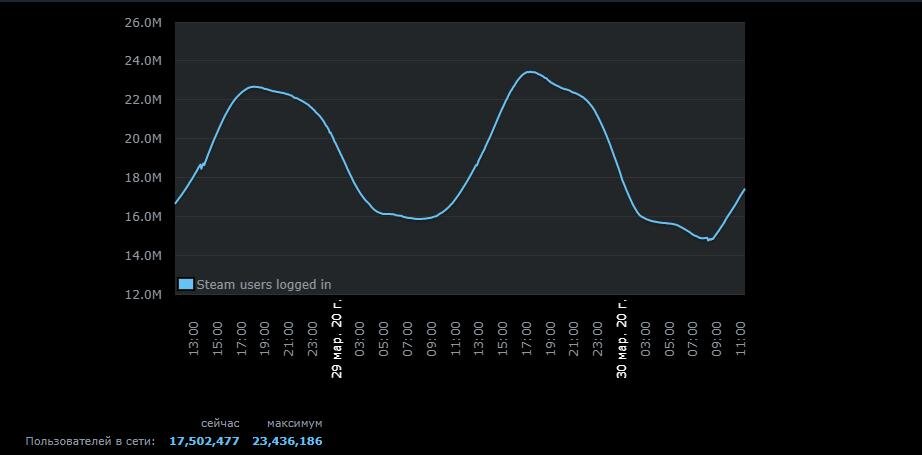Click the '30 мар. 20 г.' date label
This screenshot has width=922, height=455.
point(622,337)
